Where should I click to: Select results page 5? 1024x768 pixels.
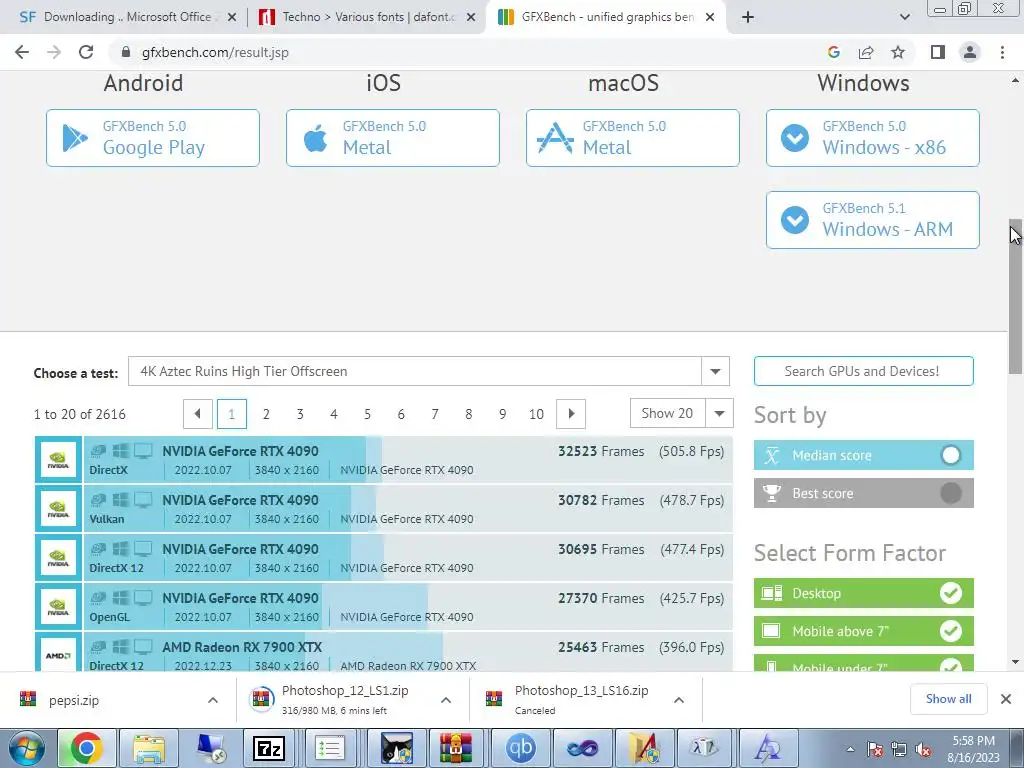367,414
